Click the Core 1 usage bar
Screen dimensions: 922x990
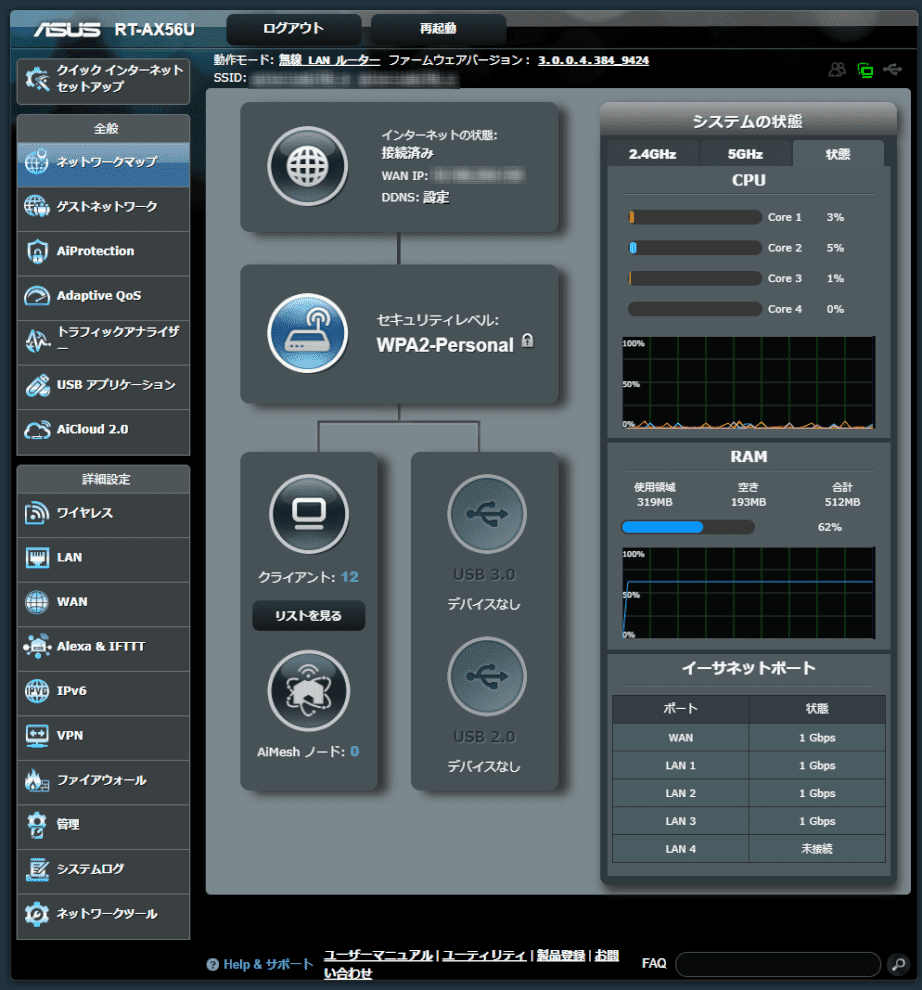coord(695,217)
